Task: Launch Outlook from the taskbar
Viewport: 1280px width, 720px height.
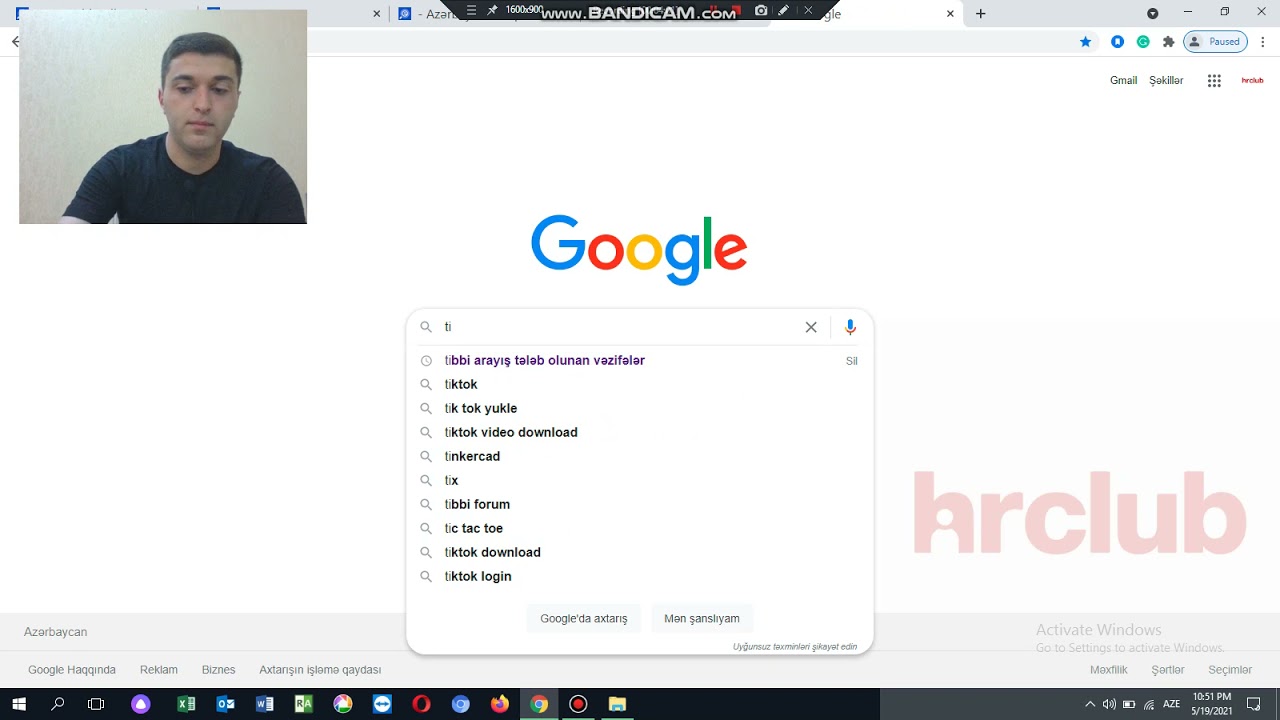Action: pyautogui.click(x=226, y=704)
